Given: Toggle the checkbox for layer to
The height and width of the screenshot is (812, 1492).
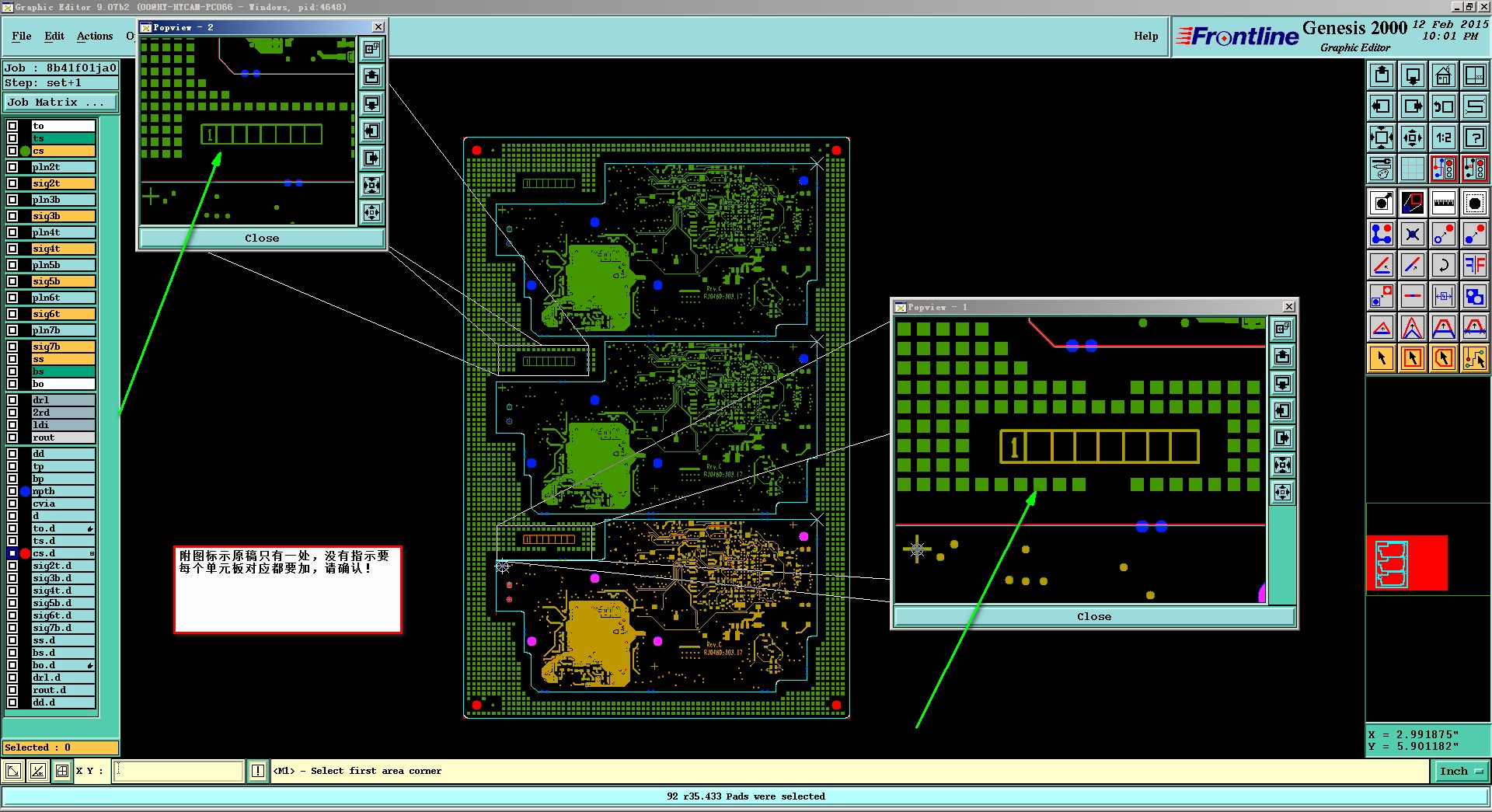Looking at the screenshot, I should point(12,126).
